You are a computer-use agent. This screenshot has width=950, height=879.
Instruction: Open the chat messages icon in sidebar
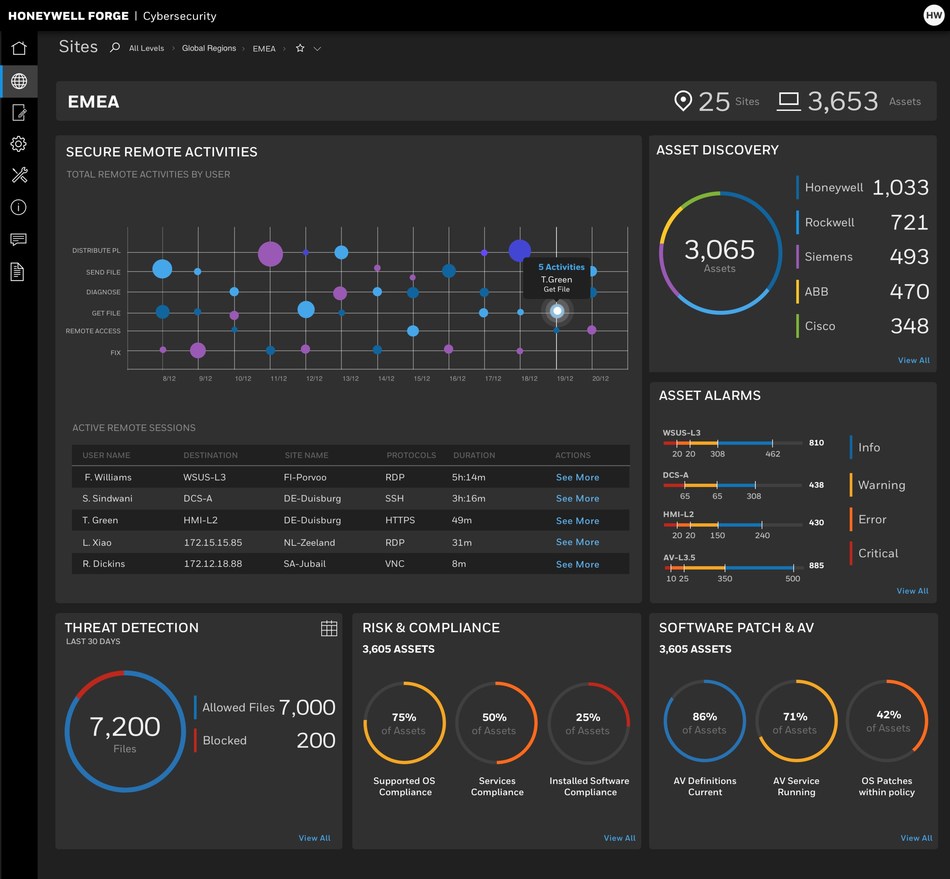(x=18, y=240)
